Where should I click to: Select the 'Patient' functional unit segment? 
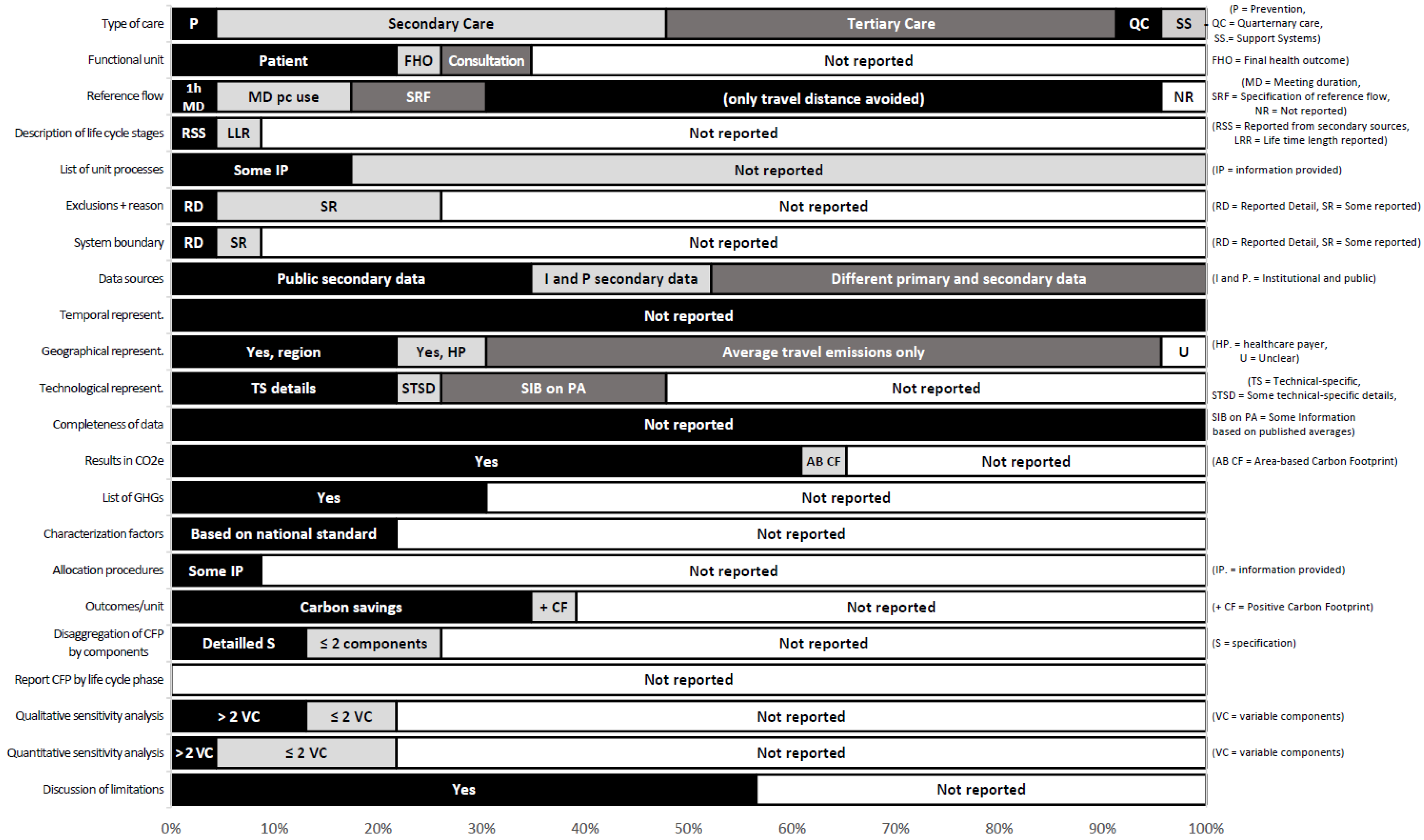[284, 60]
